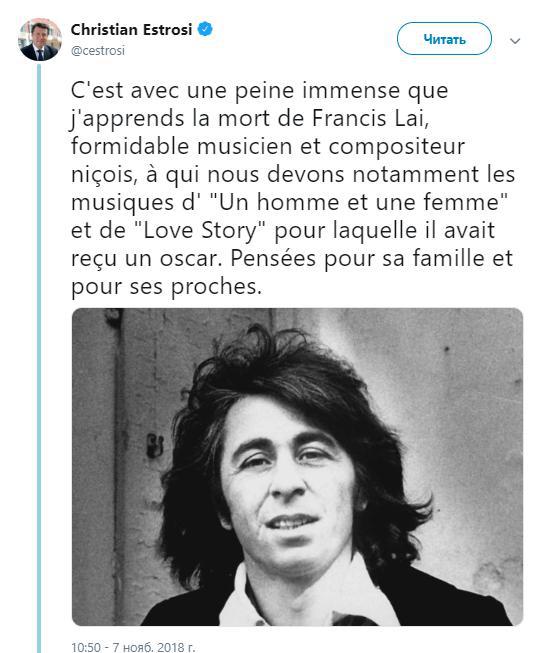The height and width of the screenshot is (653, 535).
Task: Open the tweet timestamp 7 нояб. 2018 г.
Action: pos(154,647)
